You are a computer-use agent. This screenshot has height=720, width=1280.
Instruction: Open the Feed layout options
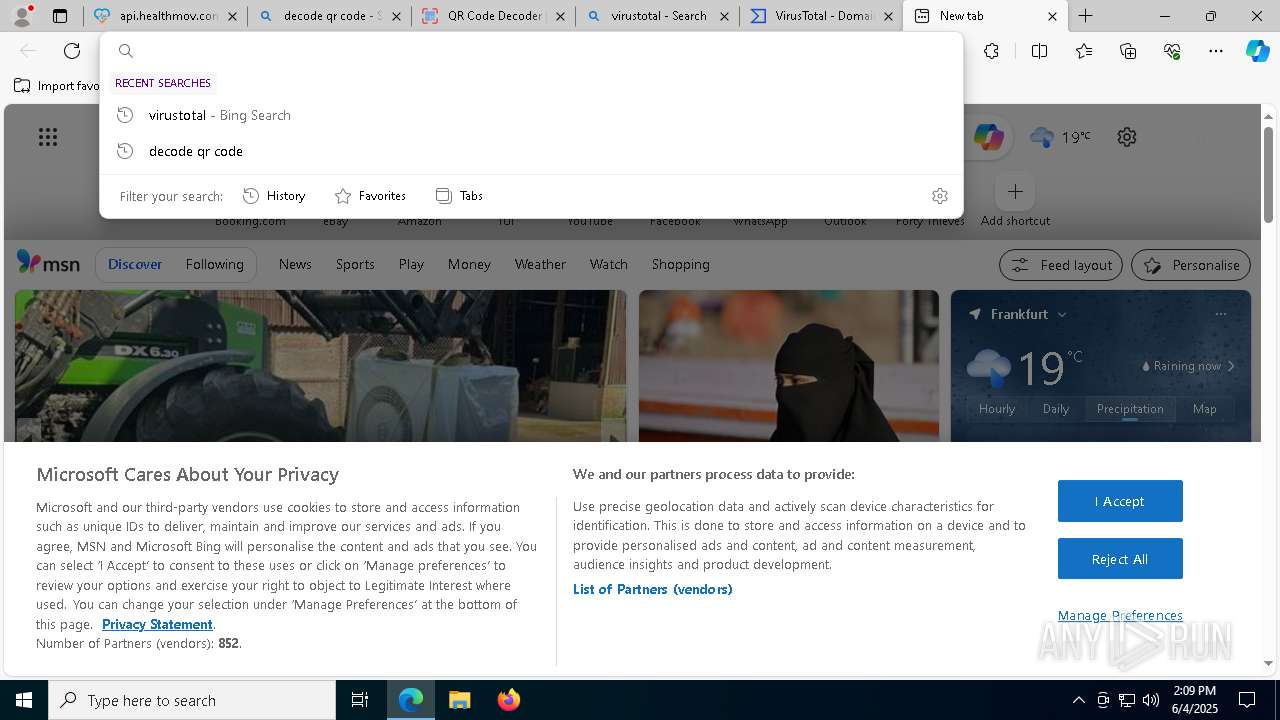tap(1060, 265)
